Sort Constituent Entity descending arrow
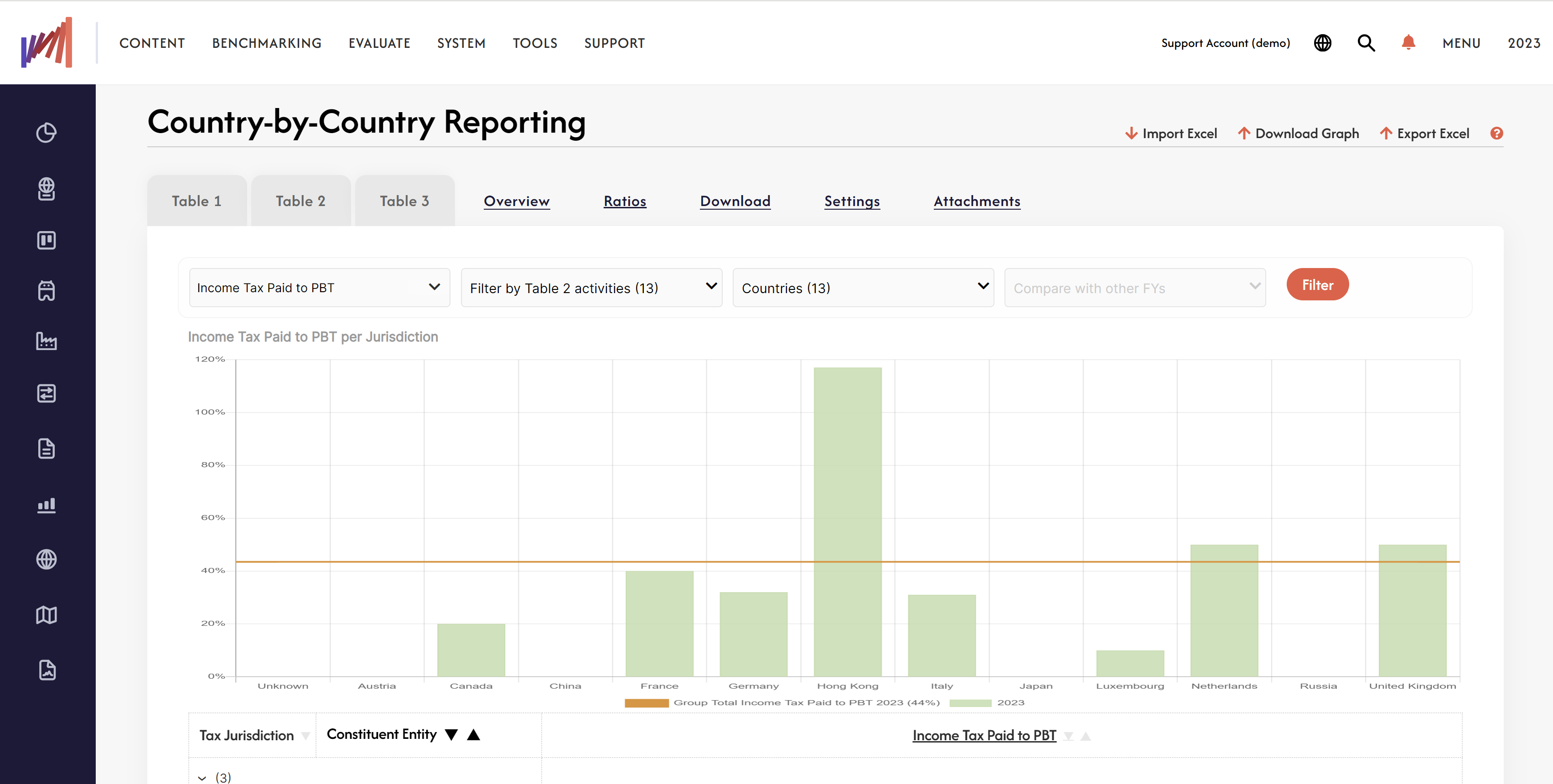1553x784 pixels. point(451,735)
